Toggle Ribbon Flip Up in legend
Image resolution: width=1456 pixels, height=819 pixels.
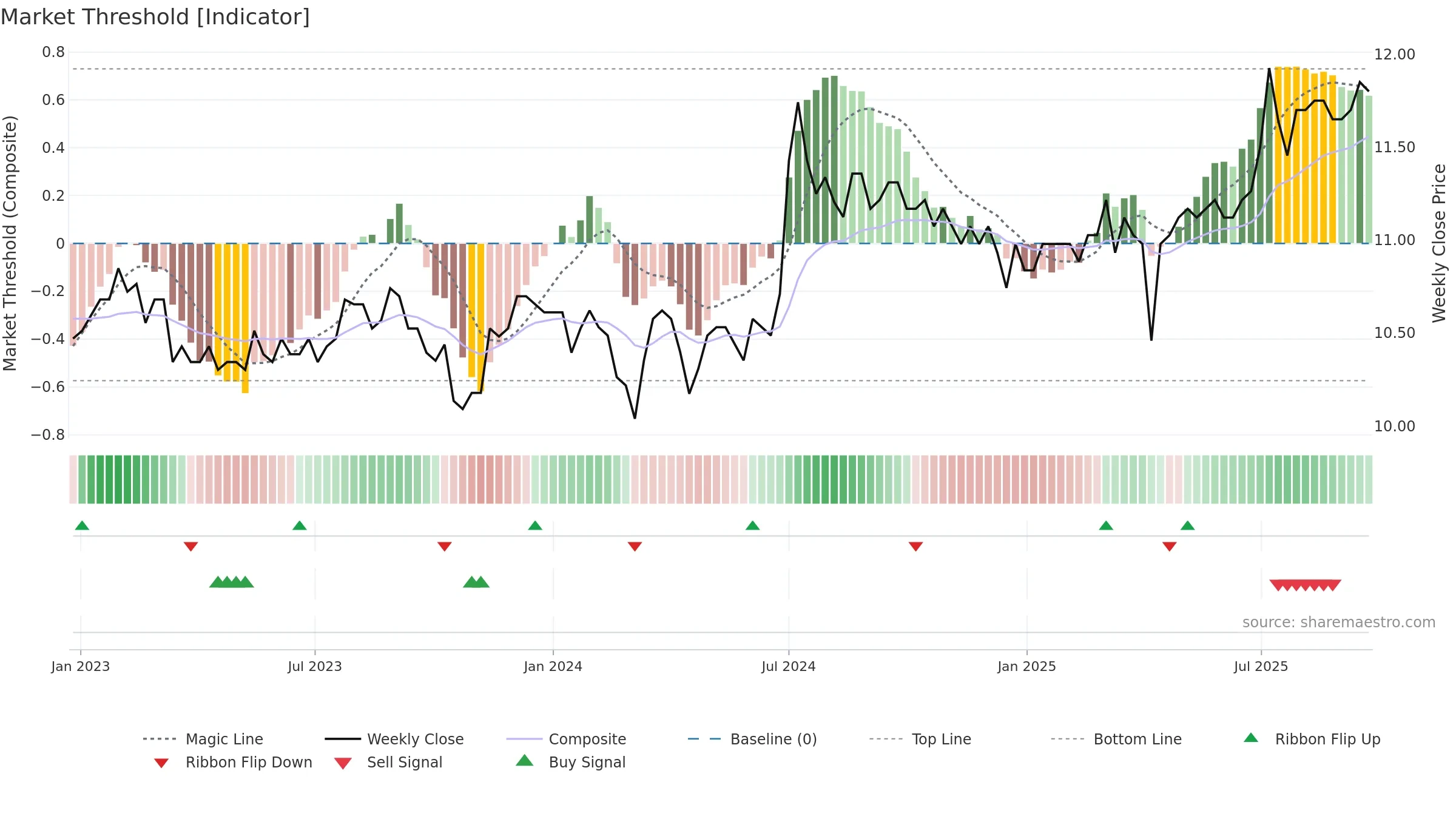click(x=1312, y=739)
